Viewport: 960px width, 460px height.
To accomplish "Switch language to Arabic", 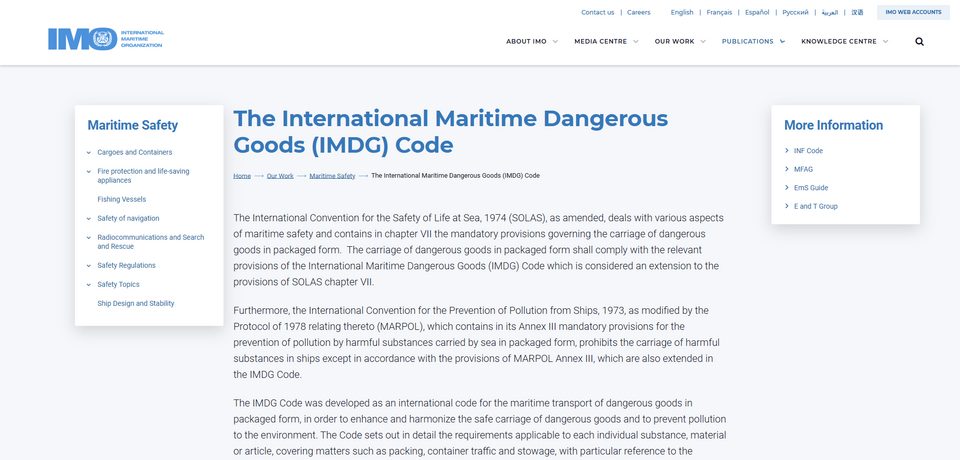I will (830, 12).
